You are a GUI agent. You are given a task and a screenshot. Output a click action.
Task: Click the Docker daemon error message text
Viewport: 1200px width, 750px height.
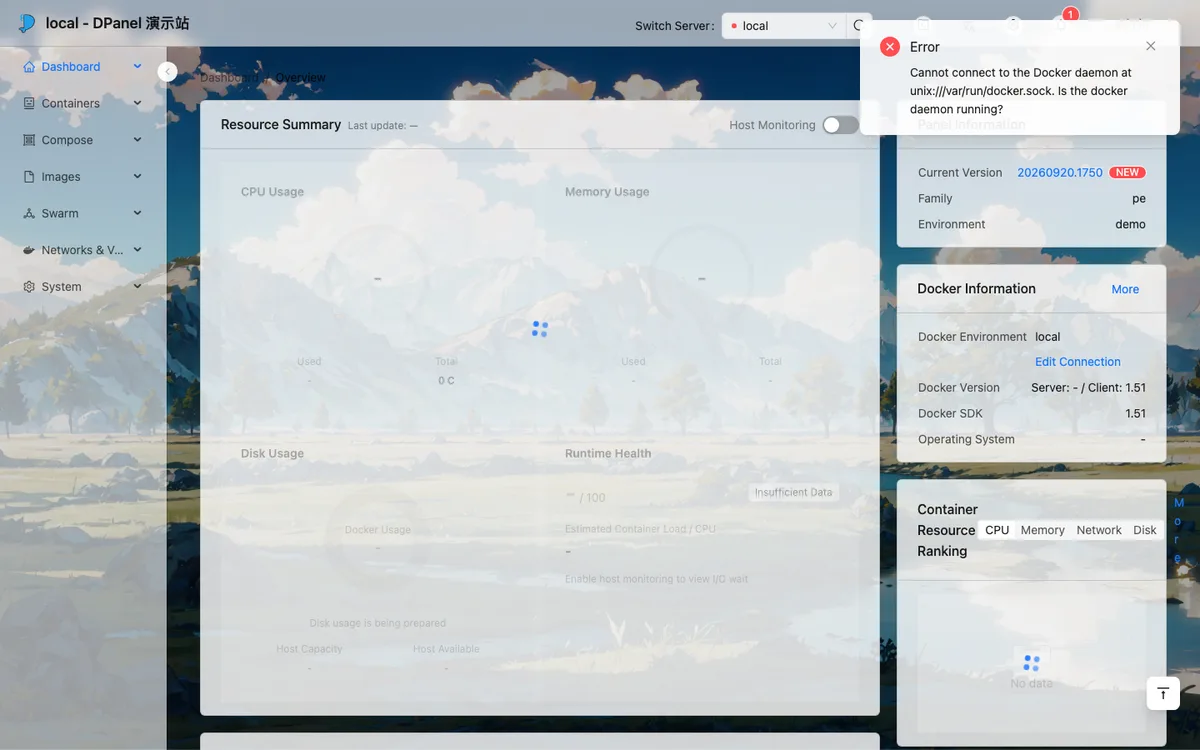1021,91
